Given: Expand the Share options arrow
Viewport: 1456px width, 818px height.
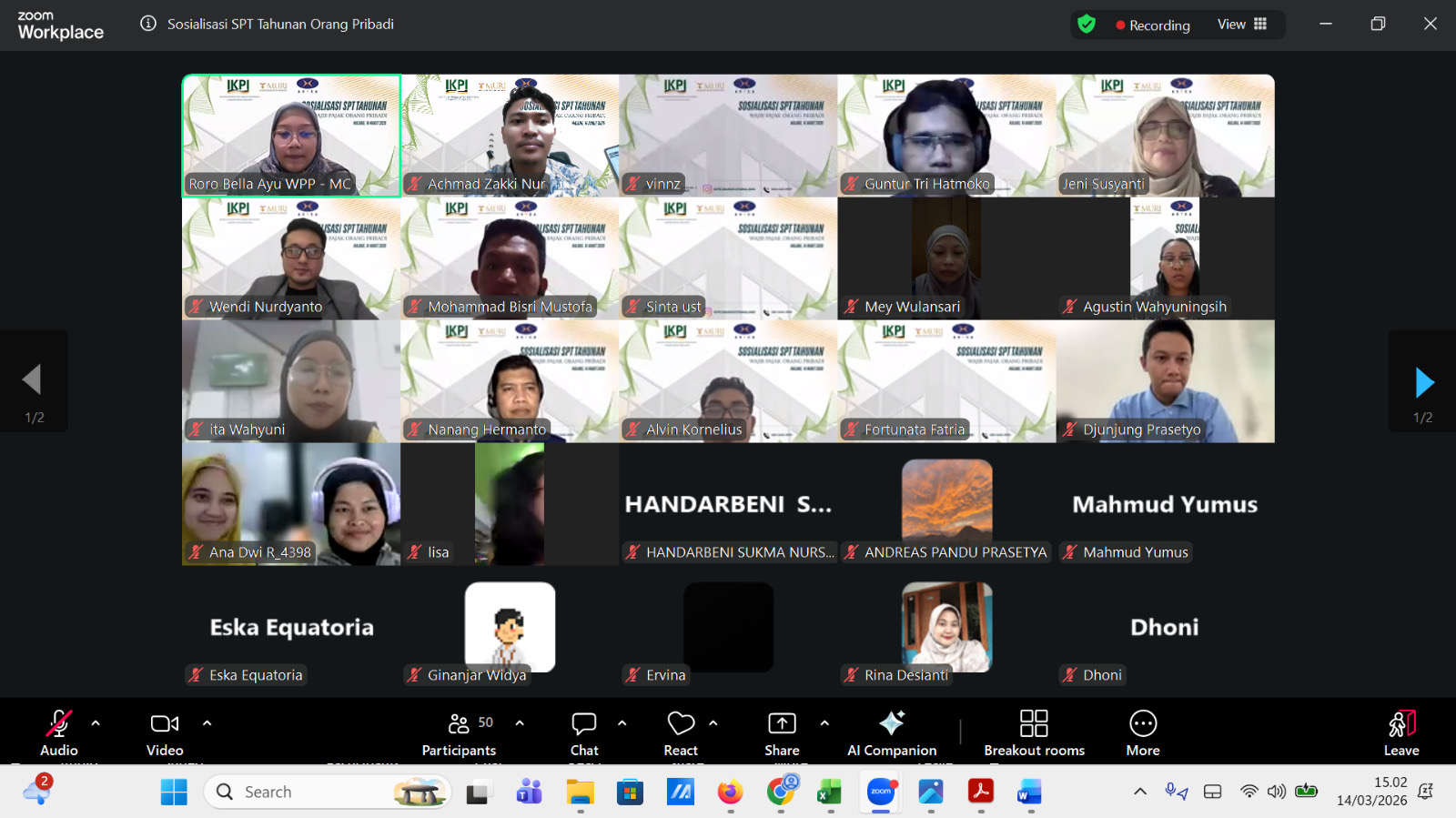Looking at the screenshot, I should coord(824,723).
